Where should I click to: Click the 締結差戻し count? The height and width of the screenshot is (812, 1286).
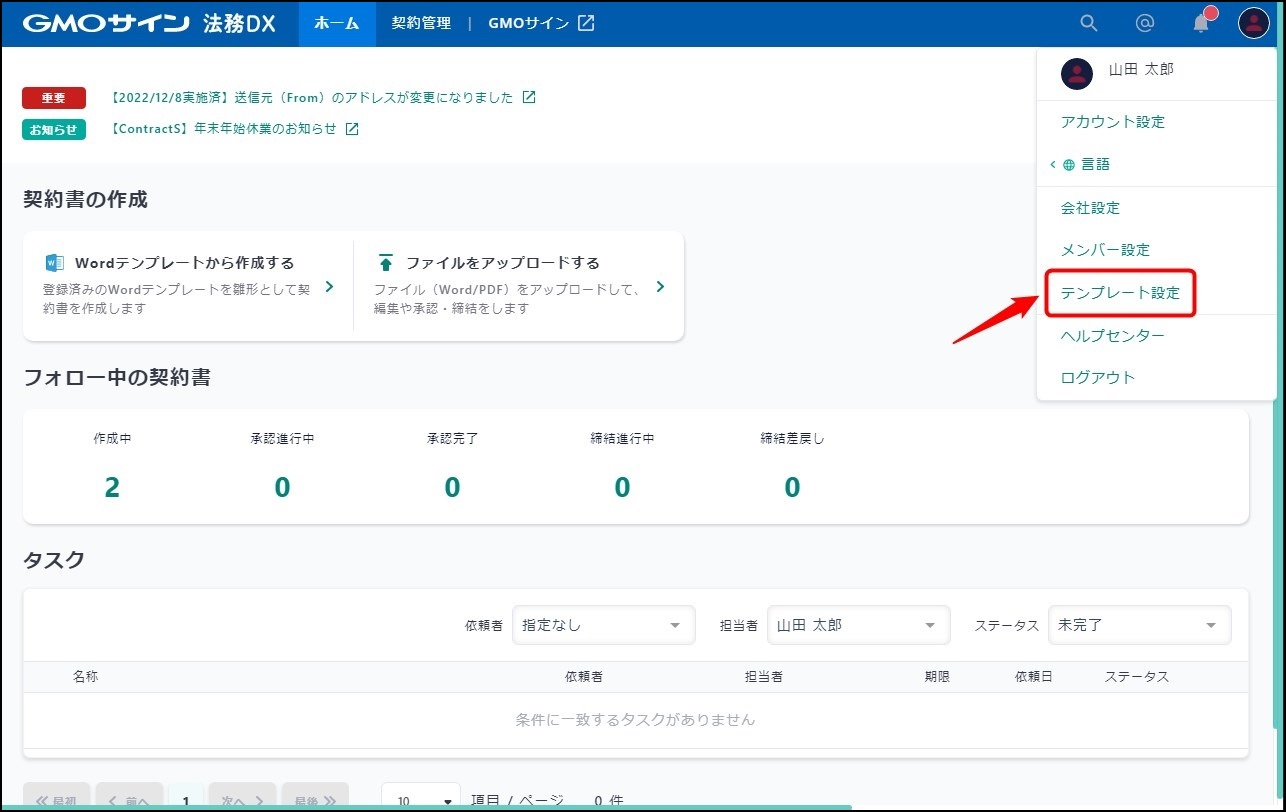(x=792, y=487)
